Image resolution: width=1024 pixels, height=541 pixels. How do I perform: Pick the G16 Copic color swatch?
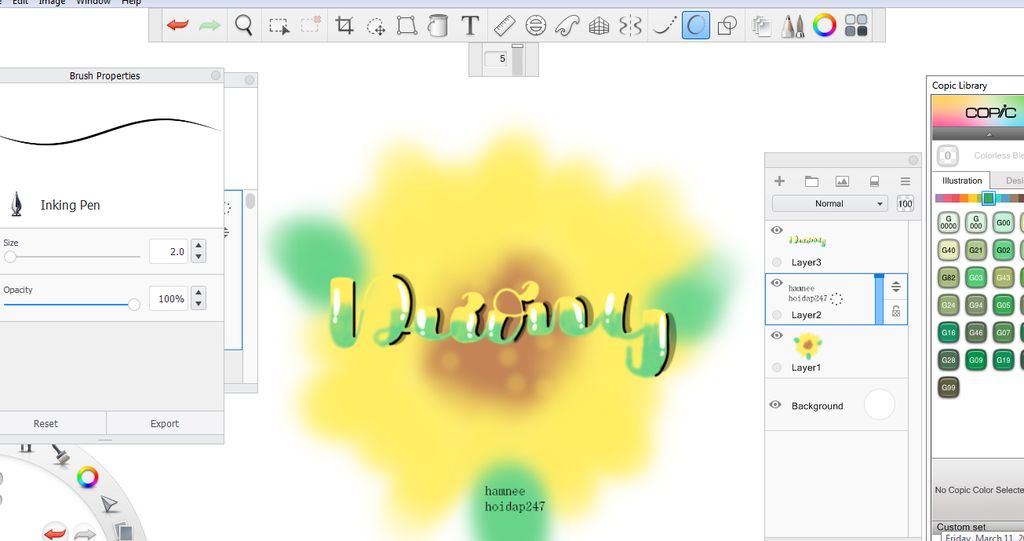click(949, 332)
